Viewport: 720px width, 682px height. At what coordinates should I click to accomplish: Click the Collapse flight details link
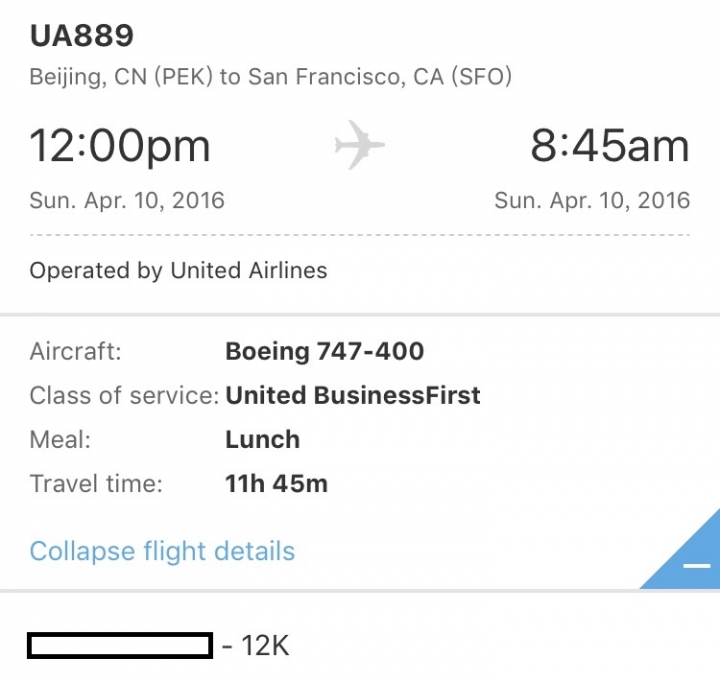pyautogui.click(x=162, y=551)
